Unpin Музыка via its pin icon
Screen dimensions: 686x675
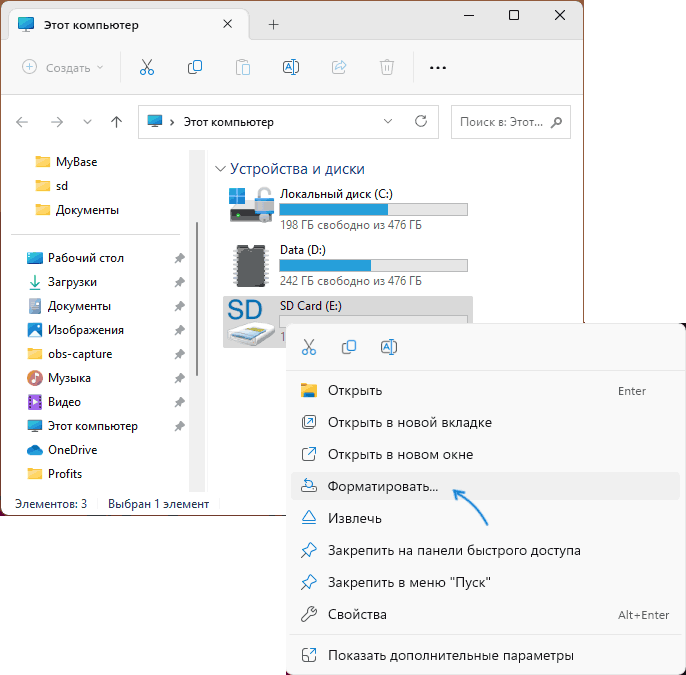(x=179, y=378)
